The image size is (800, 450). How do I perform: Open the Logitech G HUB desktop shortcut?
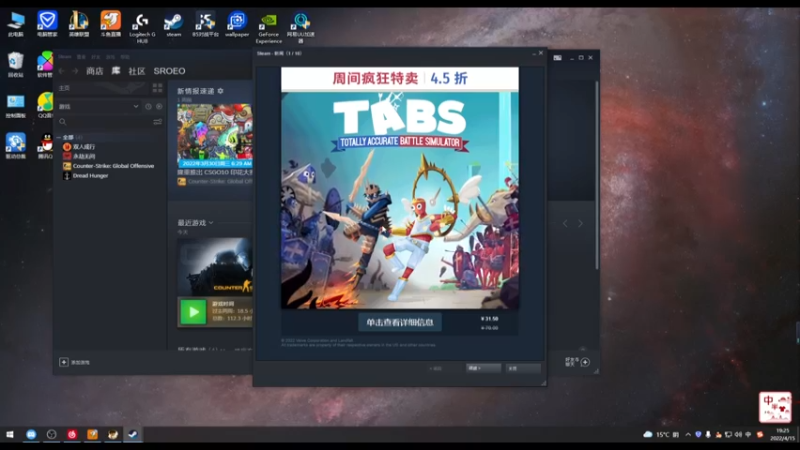tap(142, 28)
